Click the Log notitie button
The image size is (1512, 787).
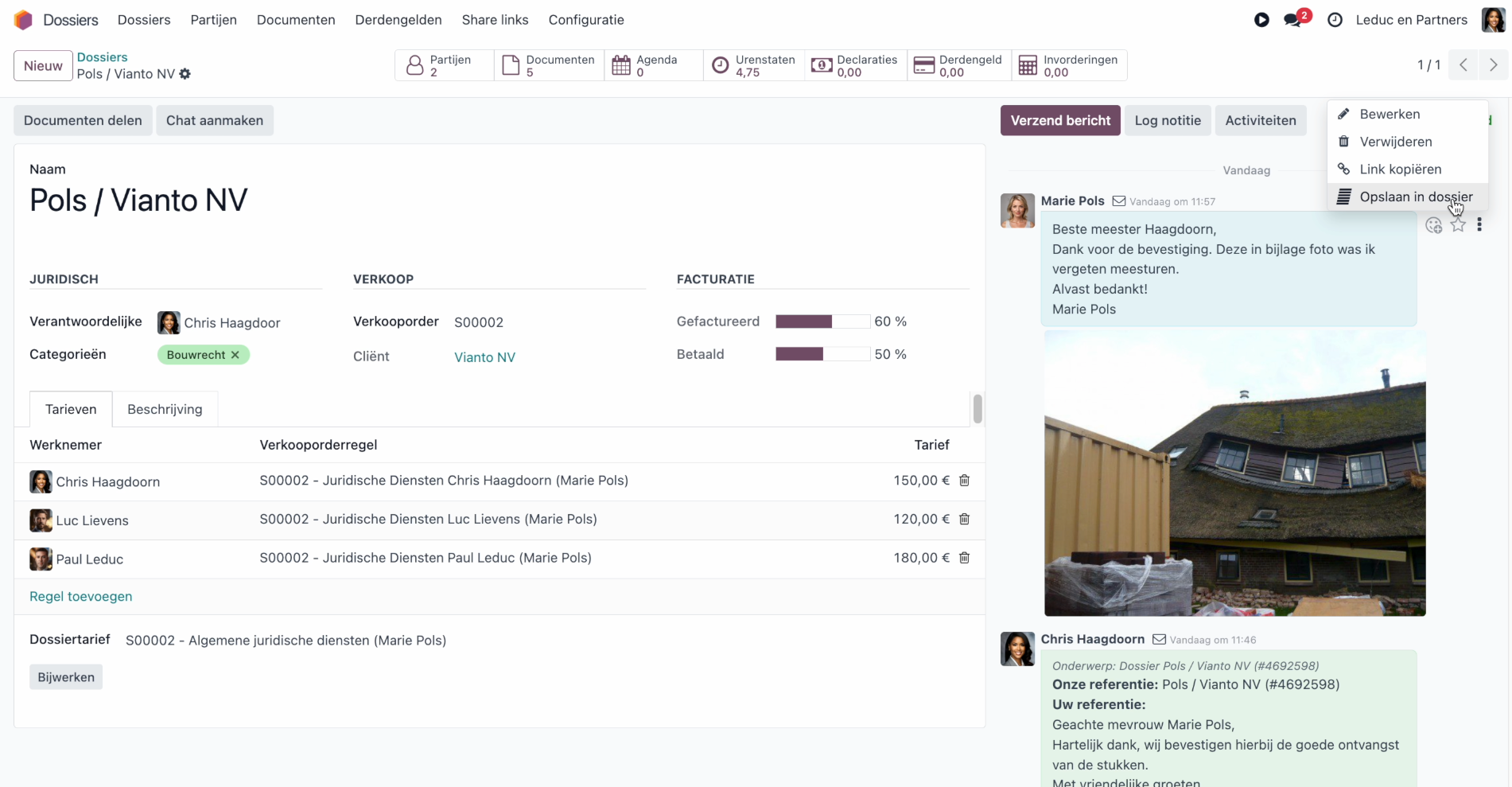(1168, 121)
